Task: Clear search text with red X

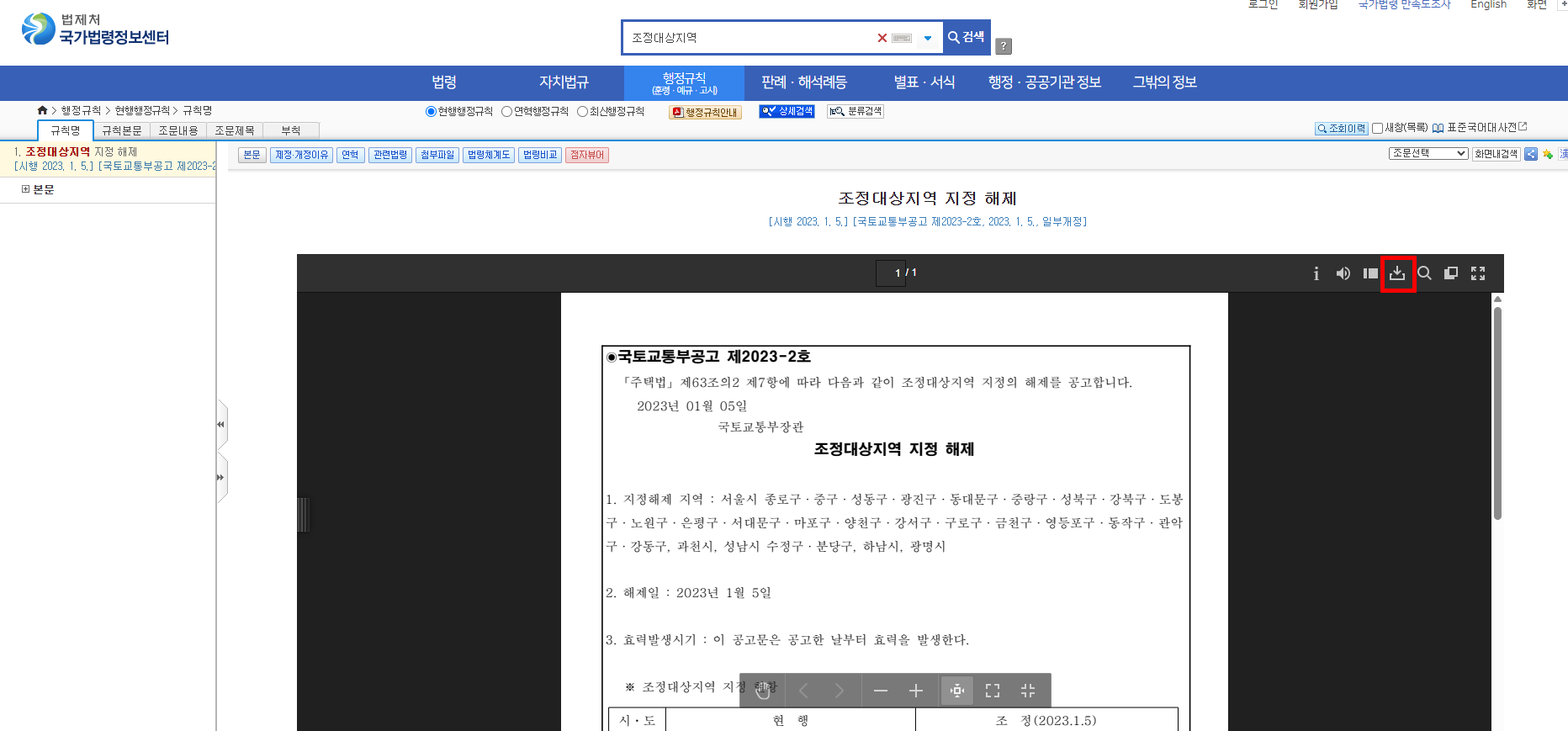Action: [x=882, y=38]
